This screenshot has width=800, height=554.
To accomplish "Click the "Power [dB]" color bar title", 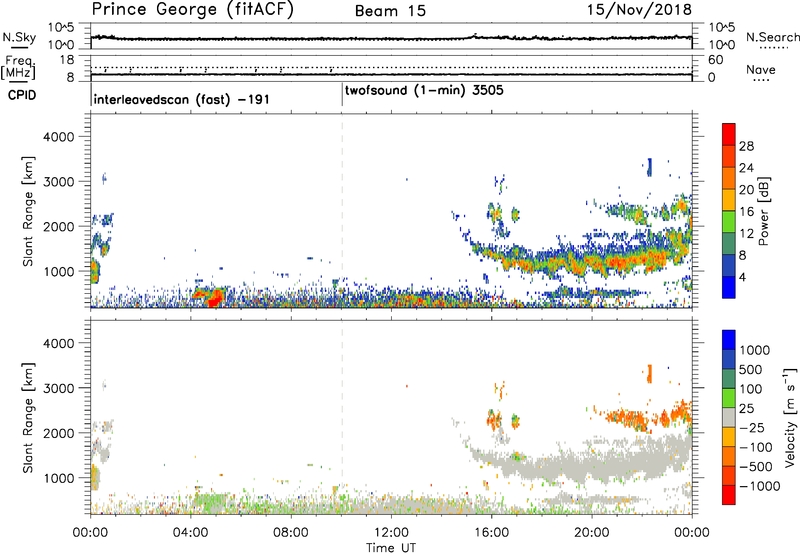I will [x=763, y=212].
